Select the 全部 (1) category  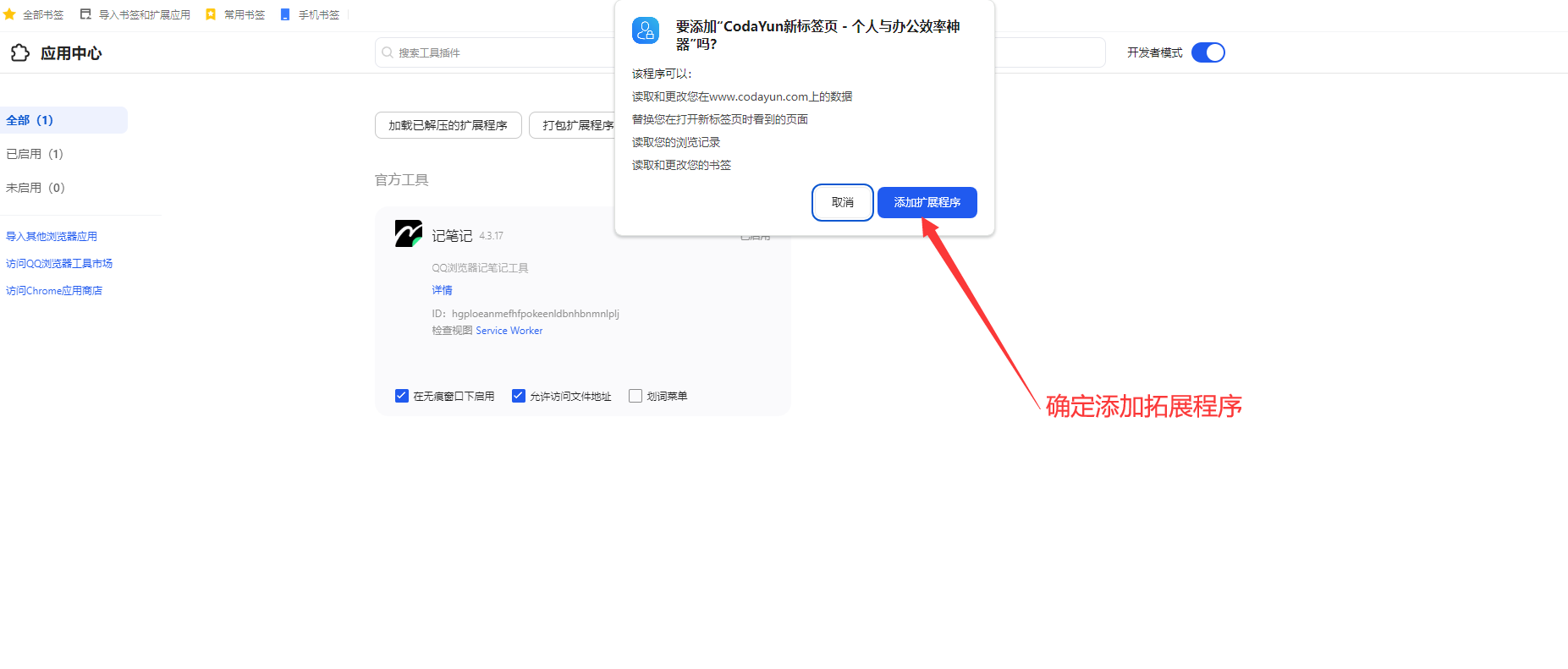[x=63, y=120]
